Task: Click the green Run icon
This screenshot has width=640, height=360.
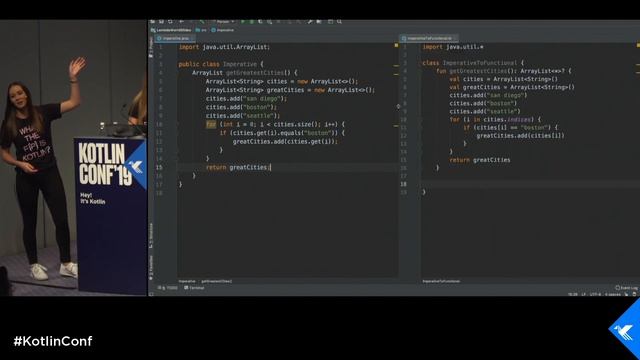Action: [x=242, y=22]
